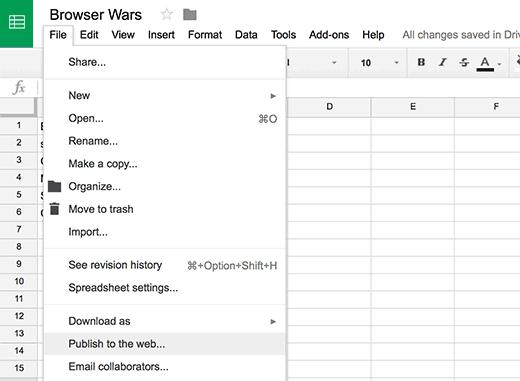
Task: Choose Share... in the File menu
Action: pos(165,62)
